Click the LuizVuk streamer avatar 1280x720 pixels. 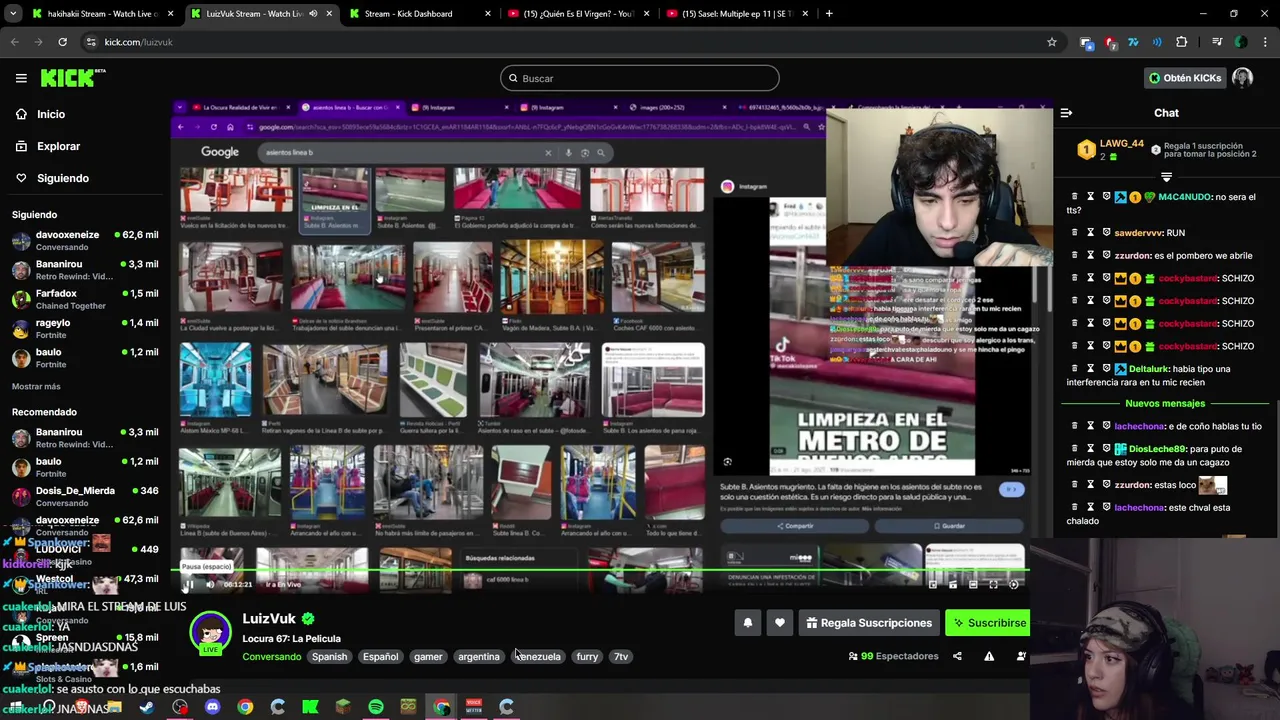click(211, 632)
